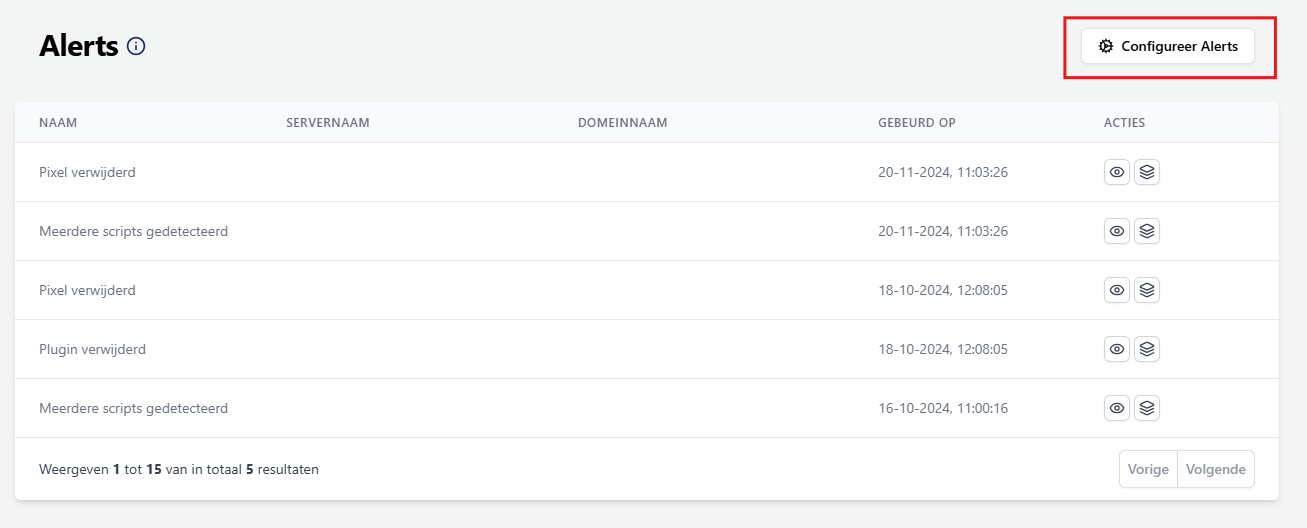Click the NAAM column header
This screenshot has width=1307, height=528.
[x=58, y=123]
